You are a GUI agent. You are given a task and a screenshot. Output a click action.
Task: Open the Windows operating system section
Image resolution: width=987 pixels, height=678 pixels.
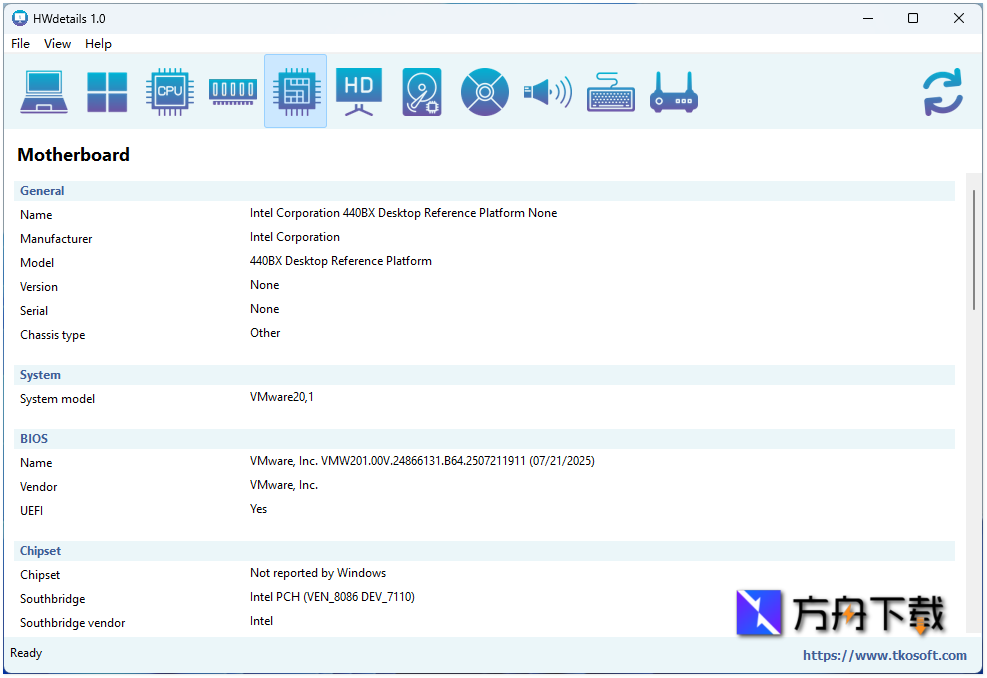tap(107, 92)
